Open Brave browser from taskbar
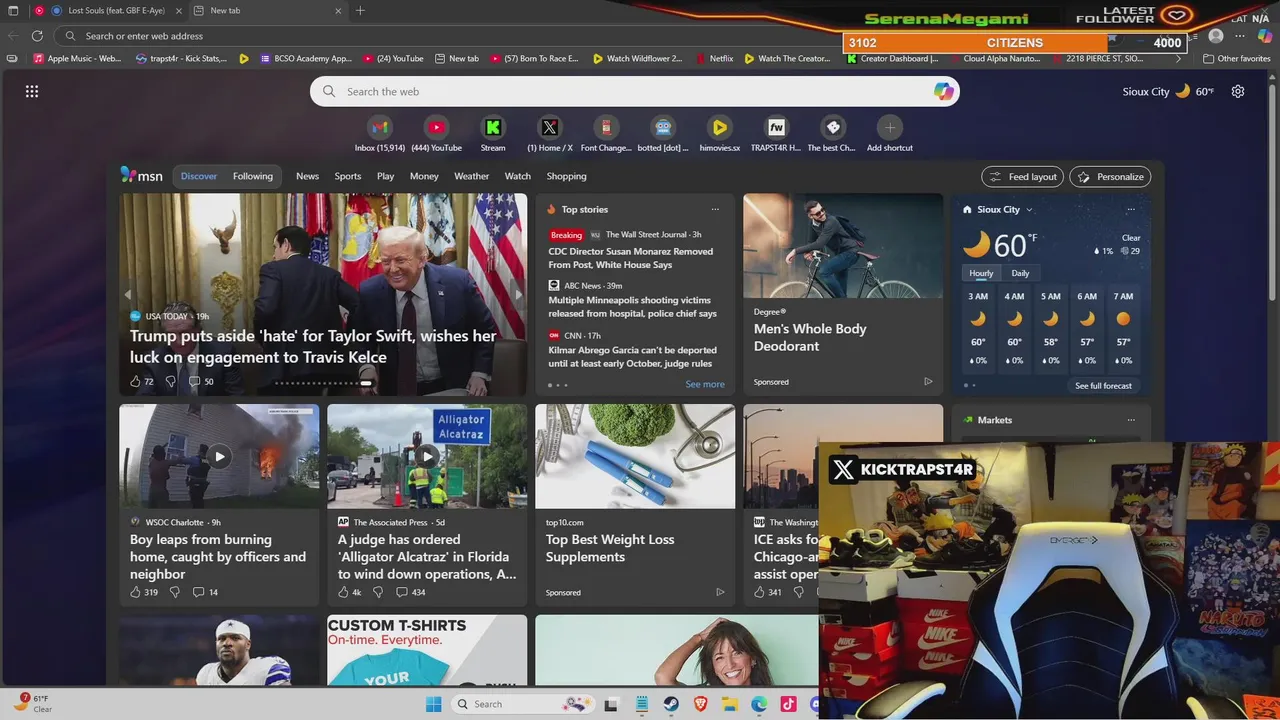The width and height of the screenshot is (1280, 720). pyautogui.click(x=700, y=704)
